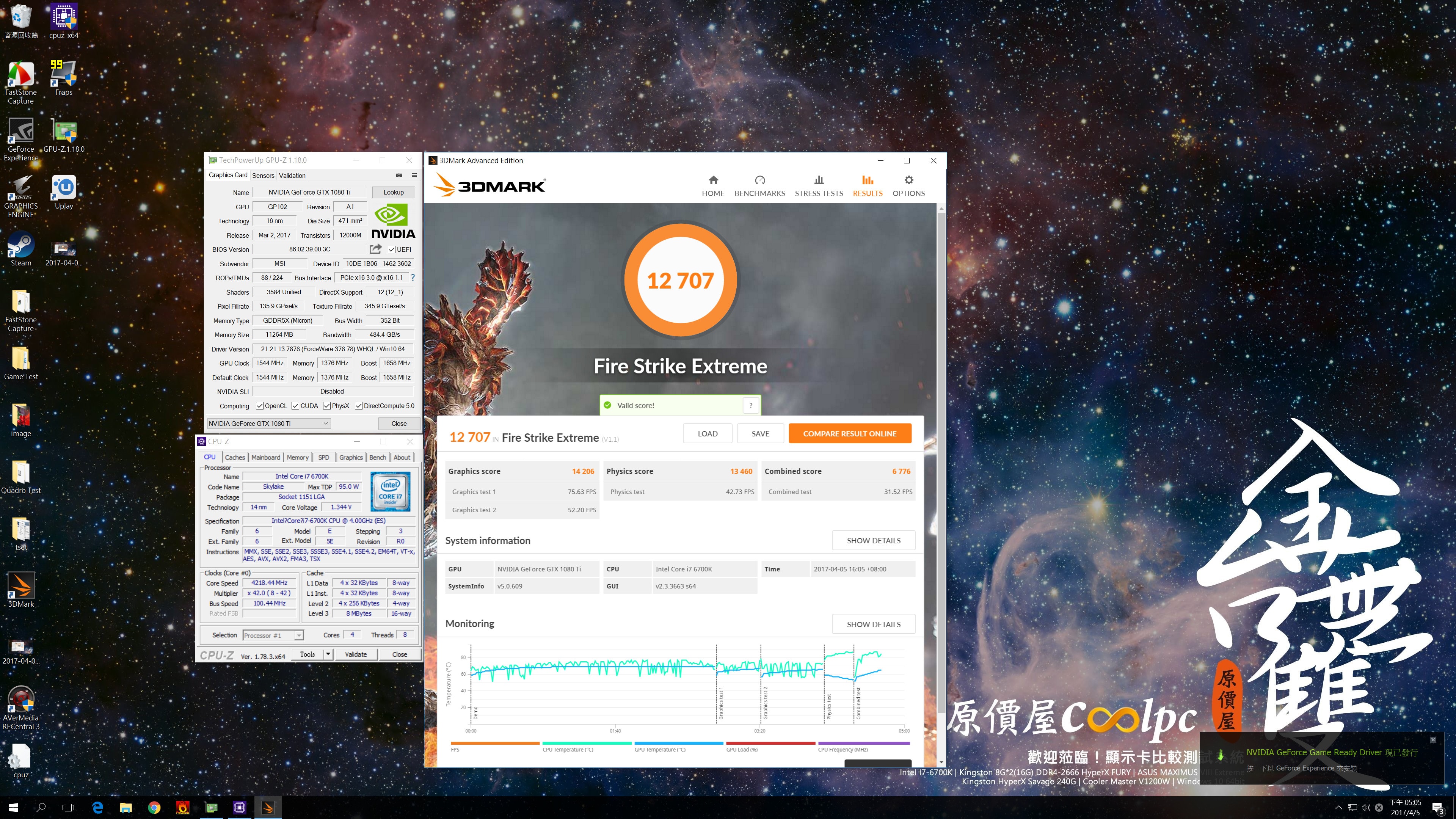Switch to the Bench tab in CPU-Z
The image size is (1456, 819).
[x=378, y=457]
